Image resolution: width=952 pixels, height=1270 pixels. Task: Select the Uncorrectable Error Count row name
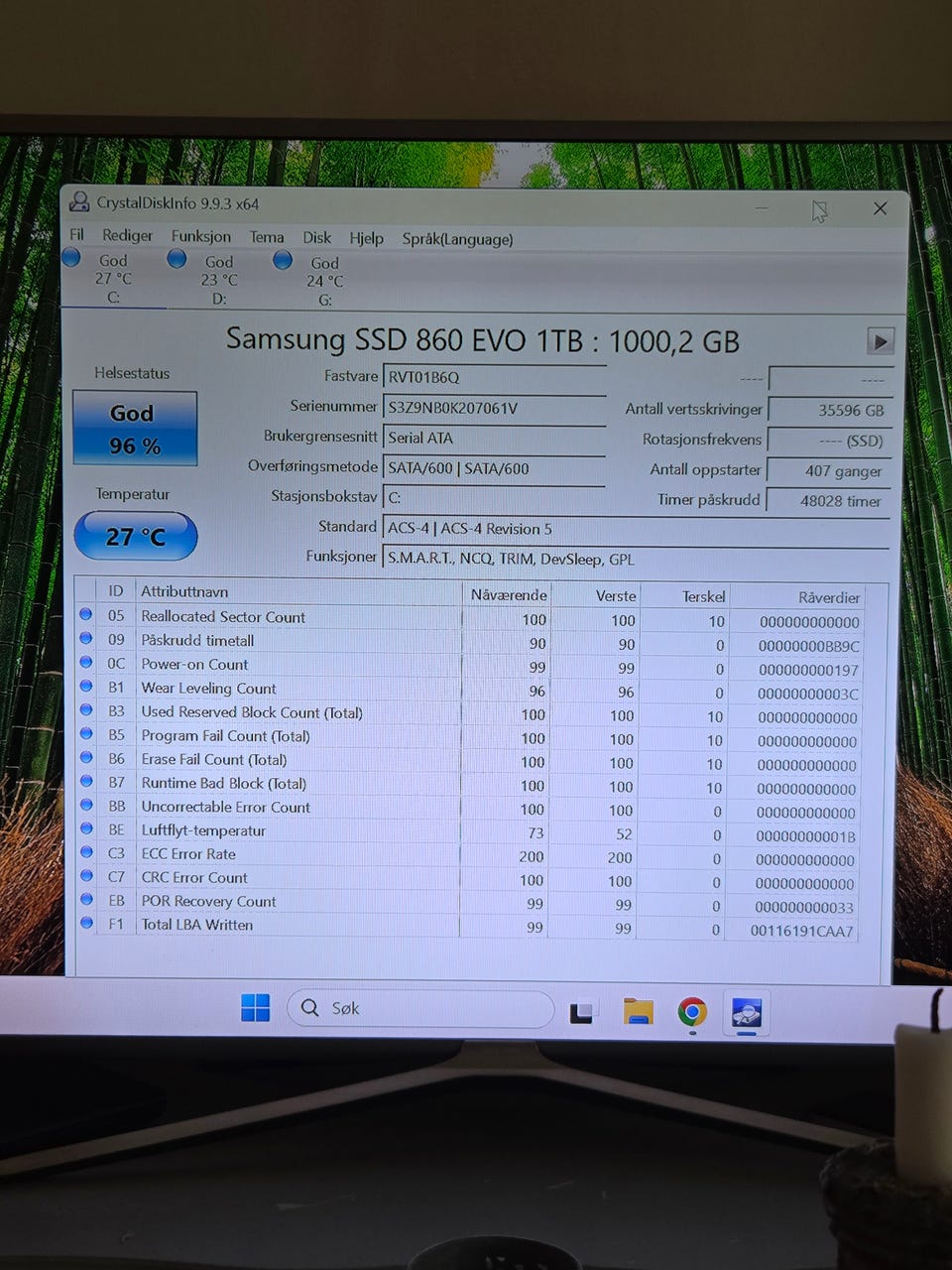225,807
